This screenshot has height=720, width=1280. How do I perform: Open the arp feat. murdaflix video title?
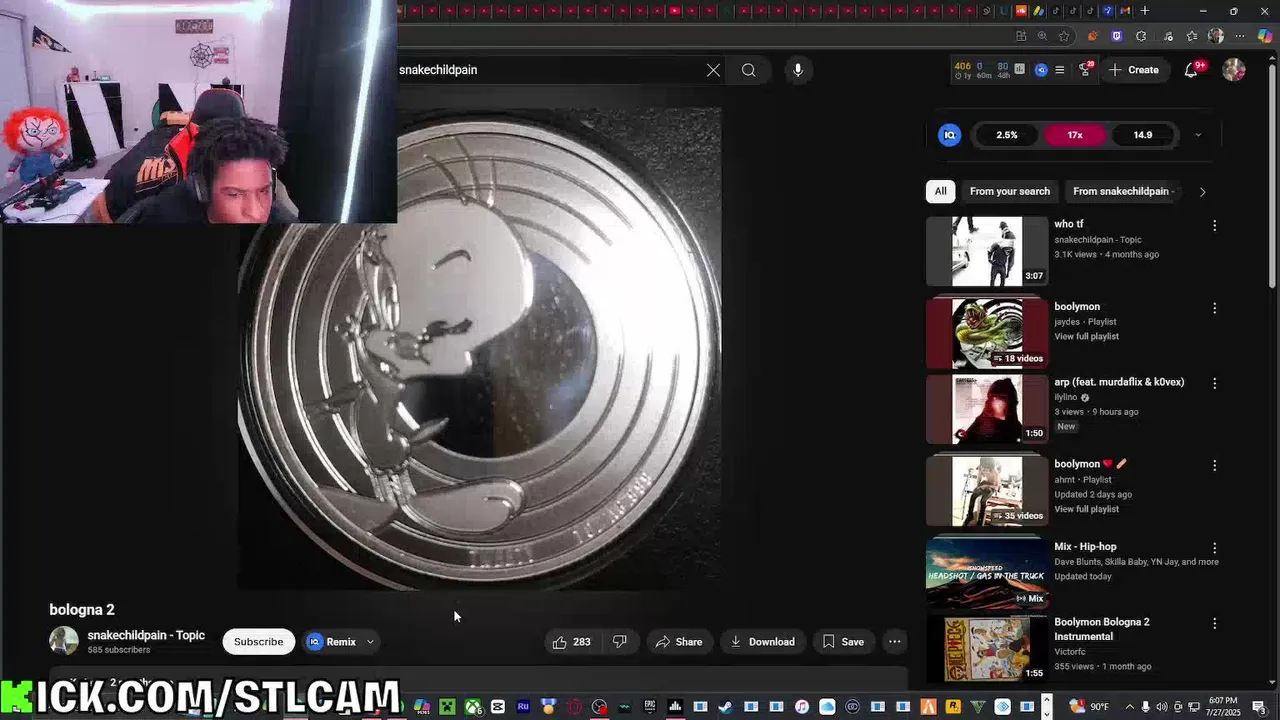point(1119,382)
